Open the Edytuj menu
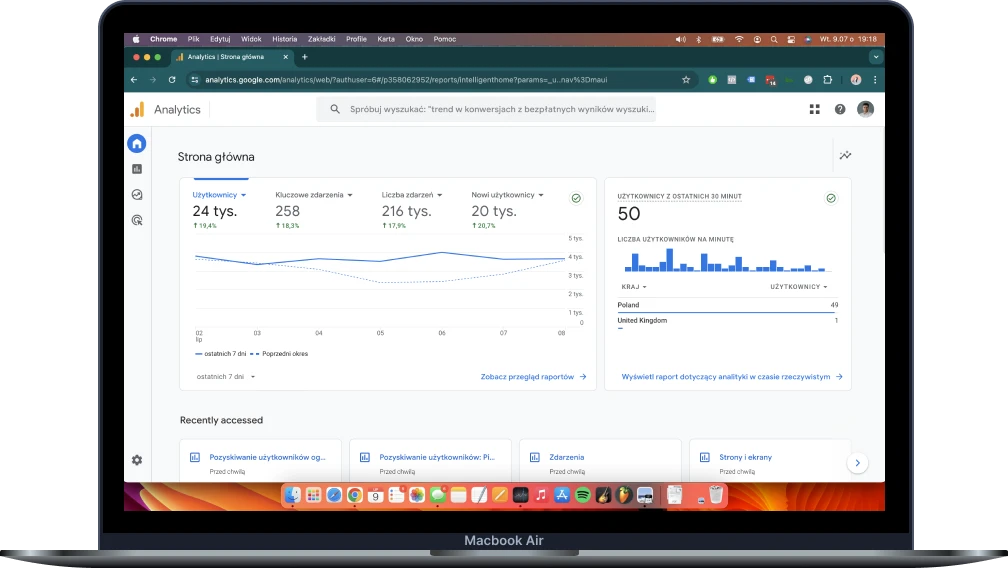The image size is (1008, 568). point(220,39)
